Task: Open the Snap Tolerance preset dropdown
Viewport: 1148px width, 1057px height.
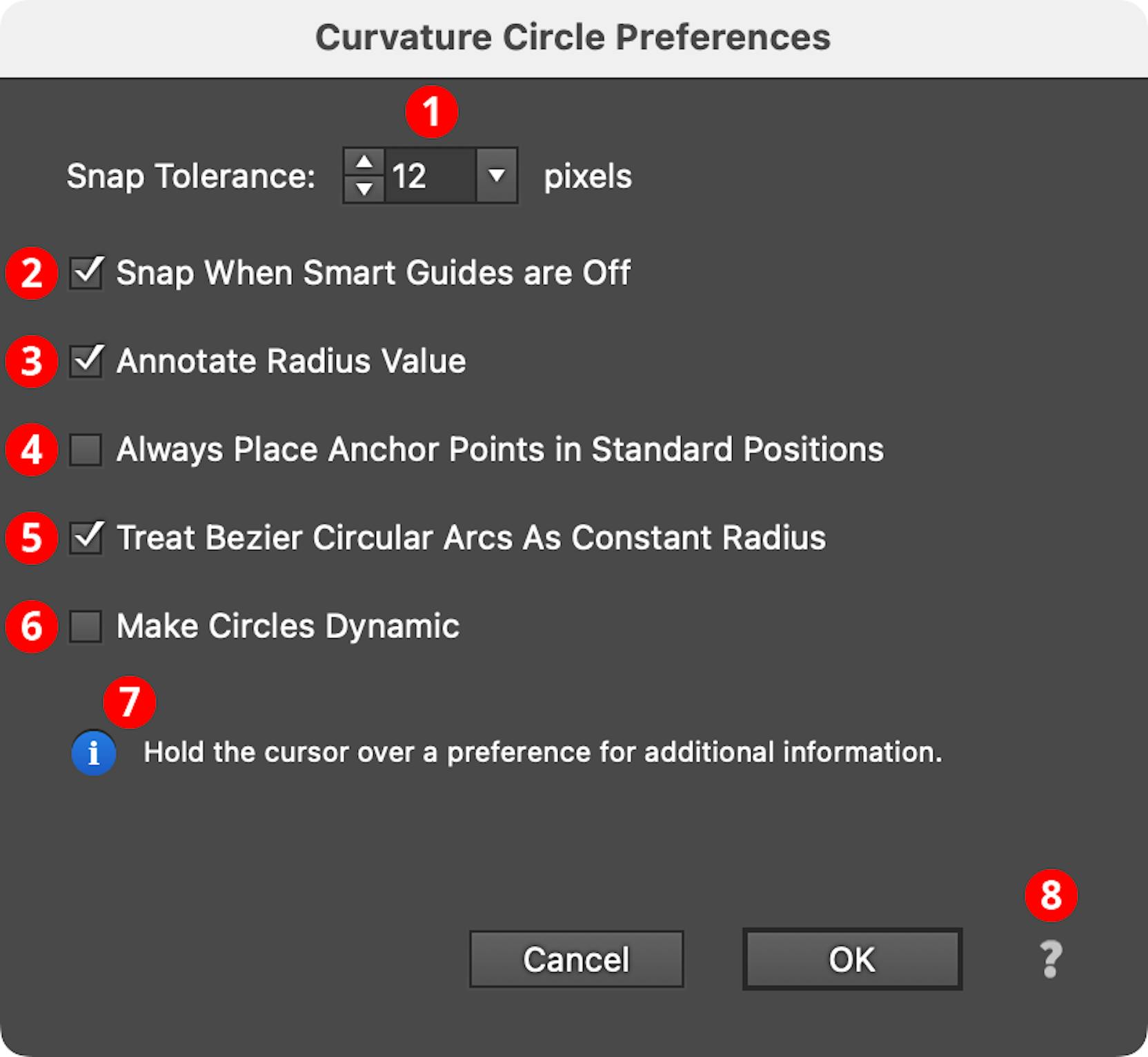Action: pos(495,175)
